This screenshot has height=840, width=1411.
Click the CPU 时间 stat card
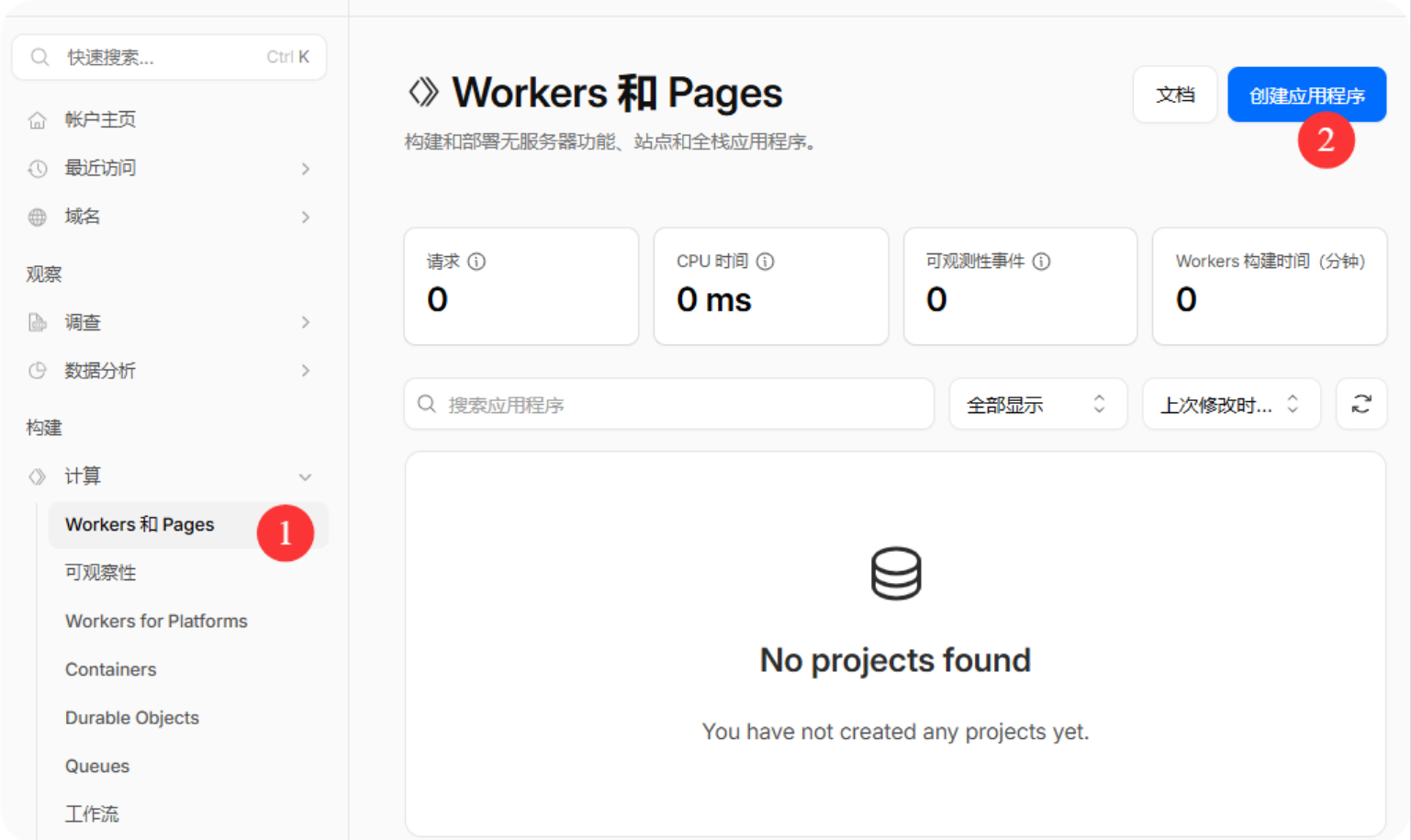[x=771, y=286]
